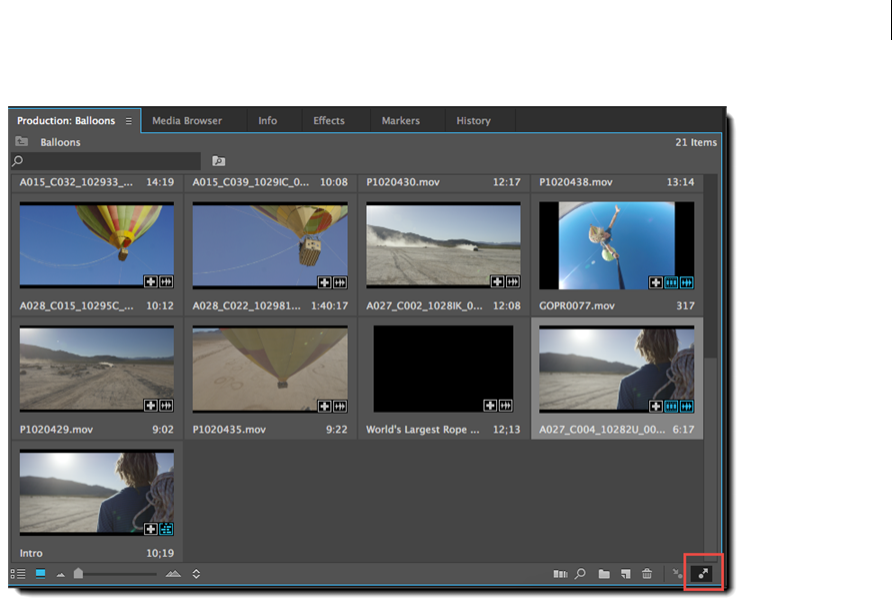Click Automate to Sequence icon

pos(560,574)
